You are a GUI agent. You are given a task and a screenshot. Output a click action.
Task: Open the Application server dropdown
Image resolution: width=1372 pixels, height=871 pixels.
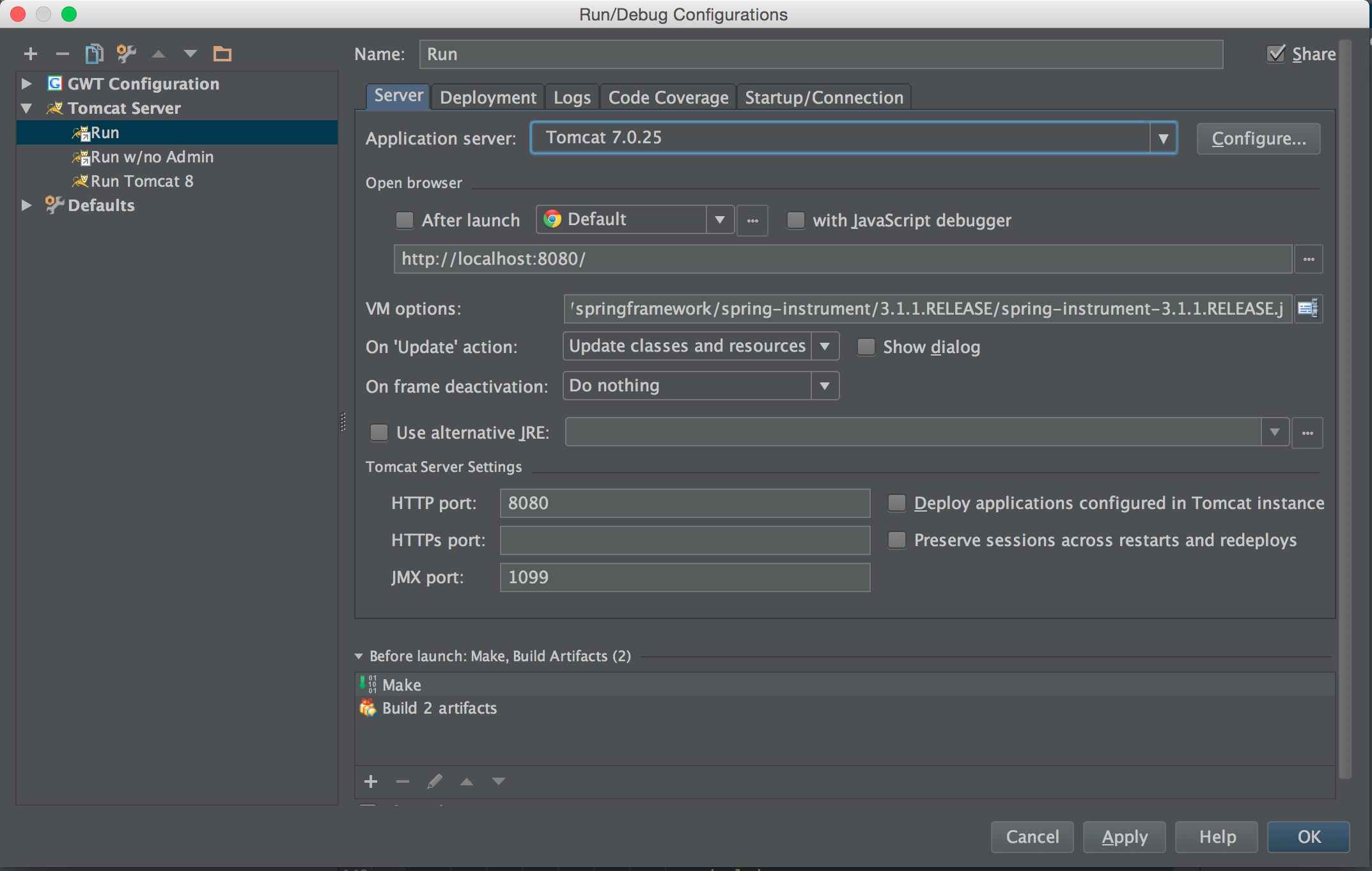pyautogui.click(x=1163, y=138)
